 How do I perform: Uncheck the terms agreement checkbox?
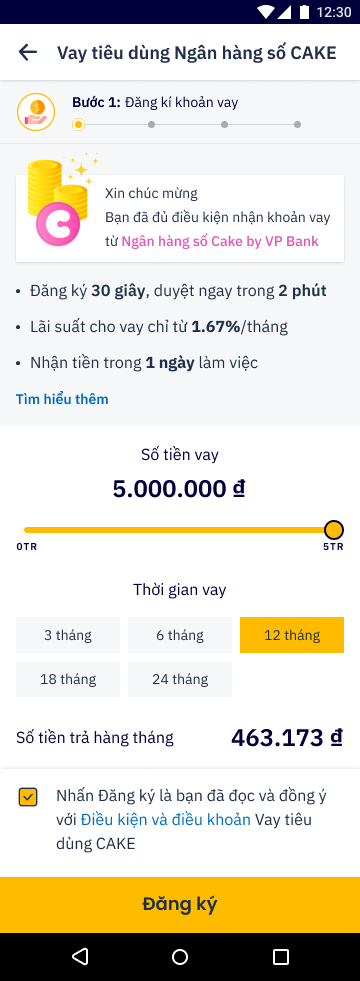[28, 797]
